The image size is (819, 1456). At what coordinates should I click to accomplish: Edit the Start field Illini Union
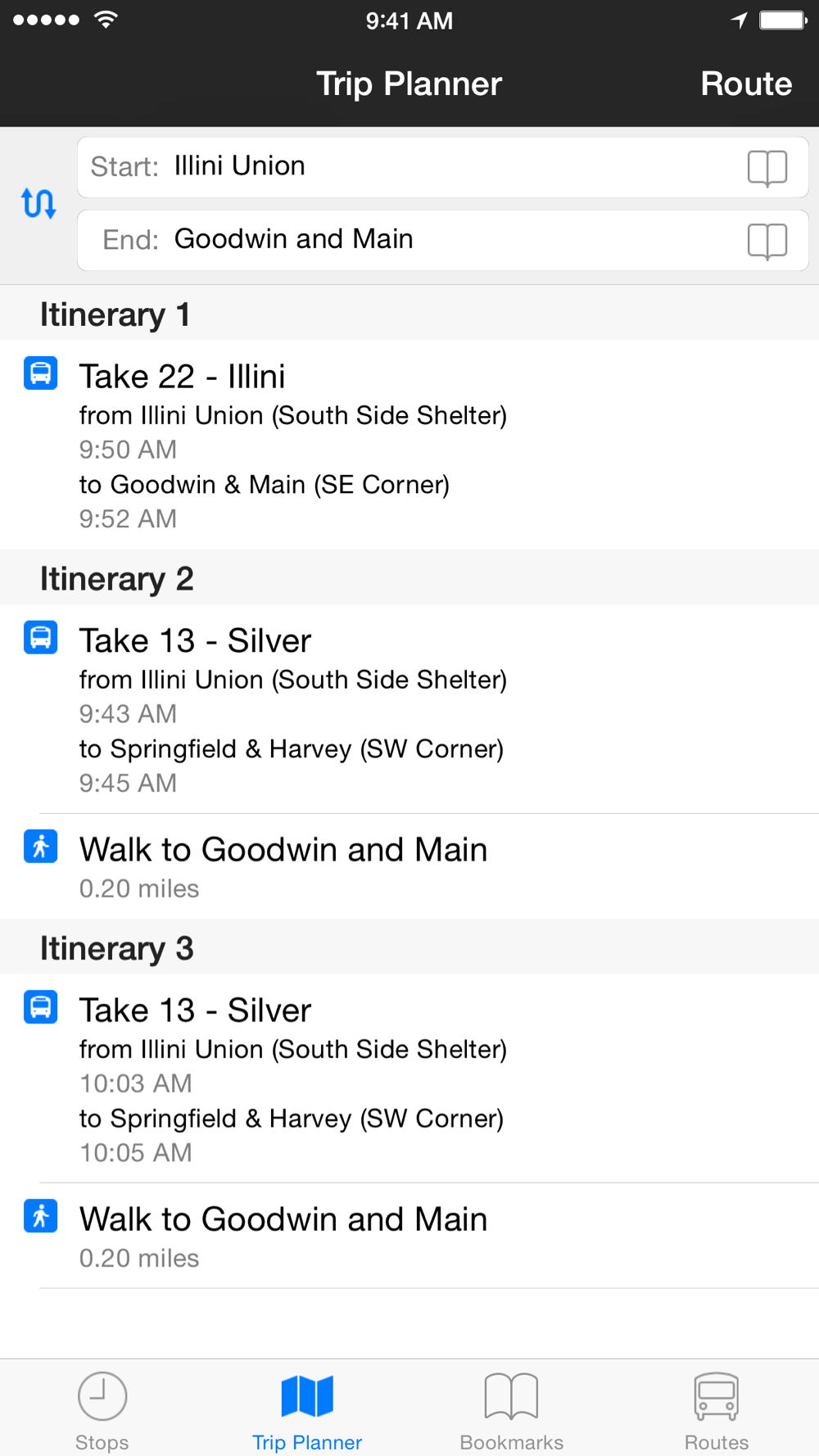point(443,167)
